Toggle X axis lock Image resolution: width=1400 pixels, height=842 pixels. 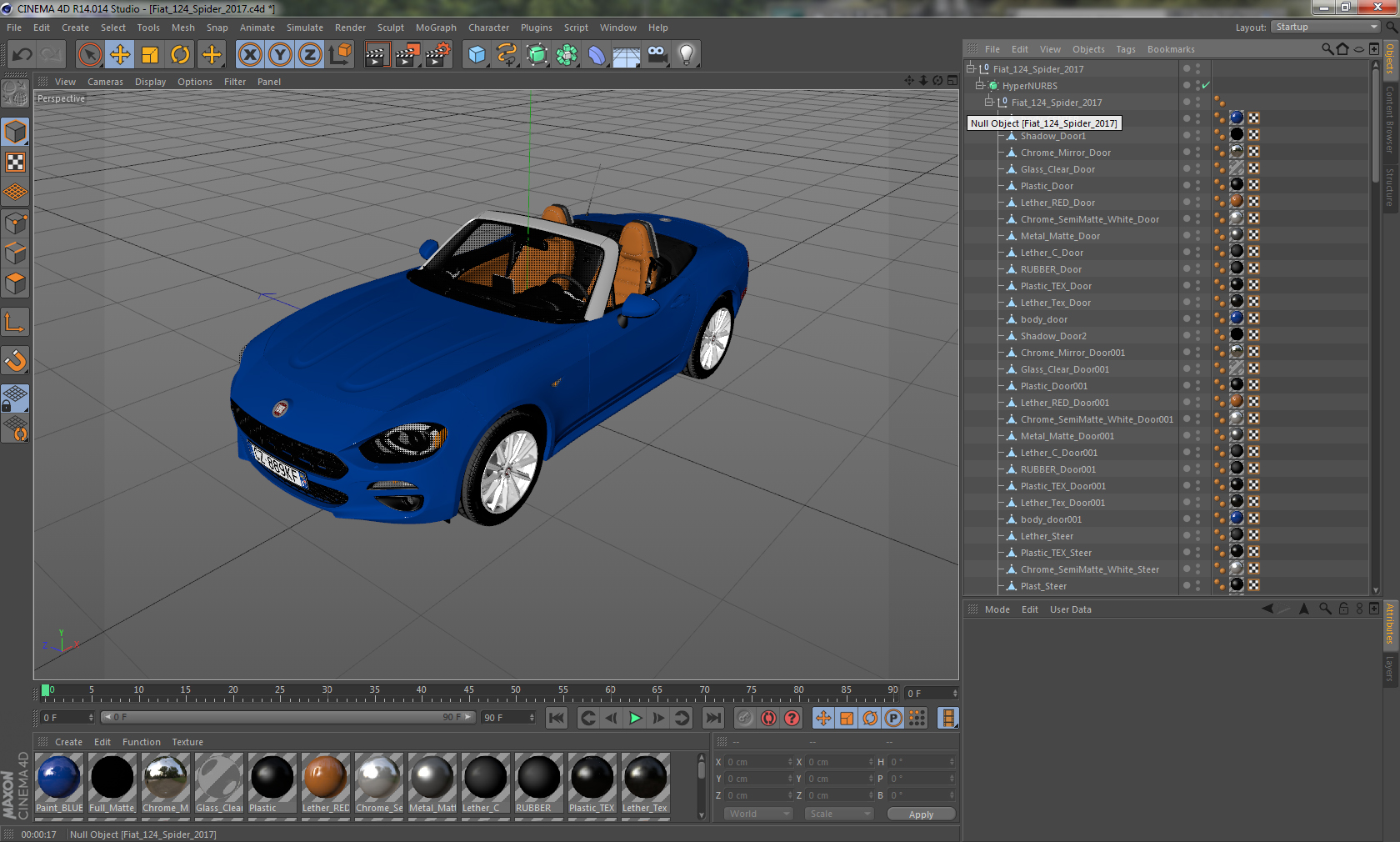[249, 55]
